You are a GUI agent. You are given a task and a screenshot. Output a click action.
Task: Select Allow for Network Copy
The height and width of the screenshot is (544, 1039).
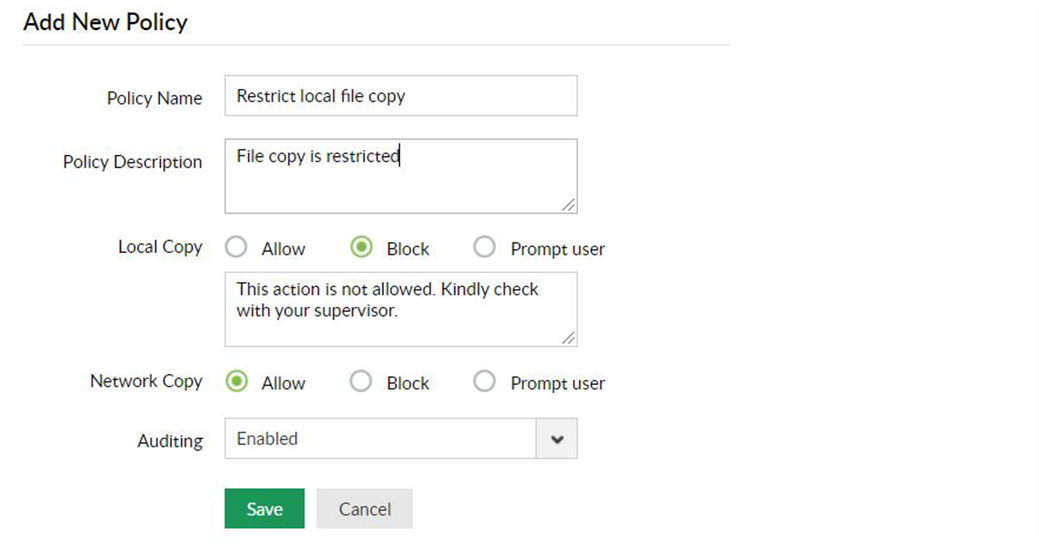click(237, 381)
